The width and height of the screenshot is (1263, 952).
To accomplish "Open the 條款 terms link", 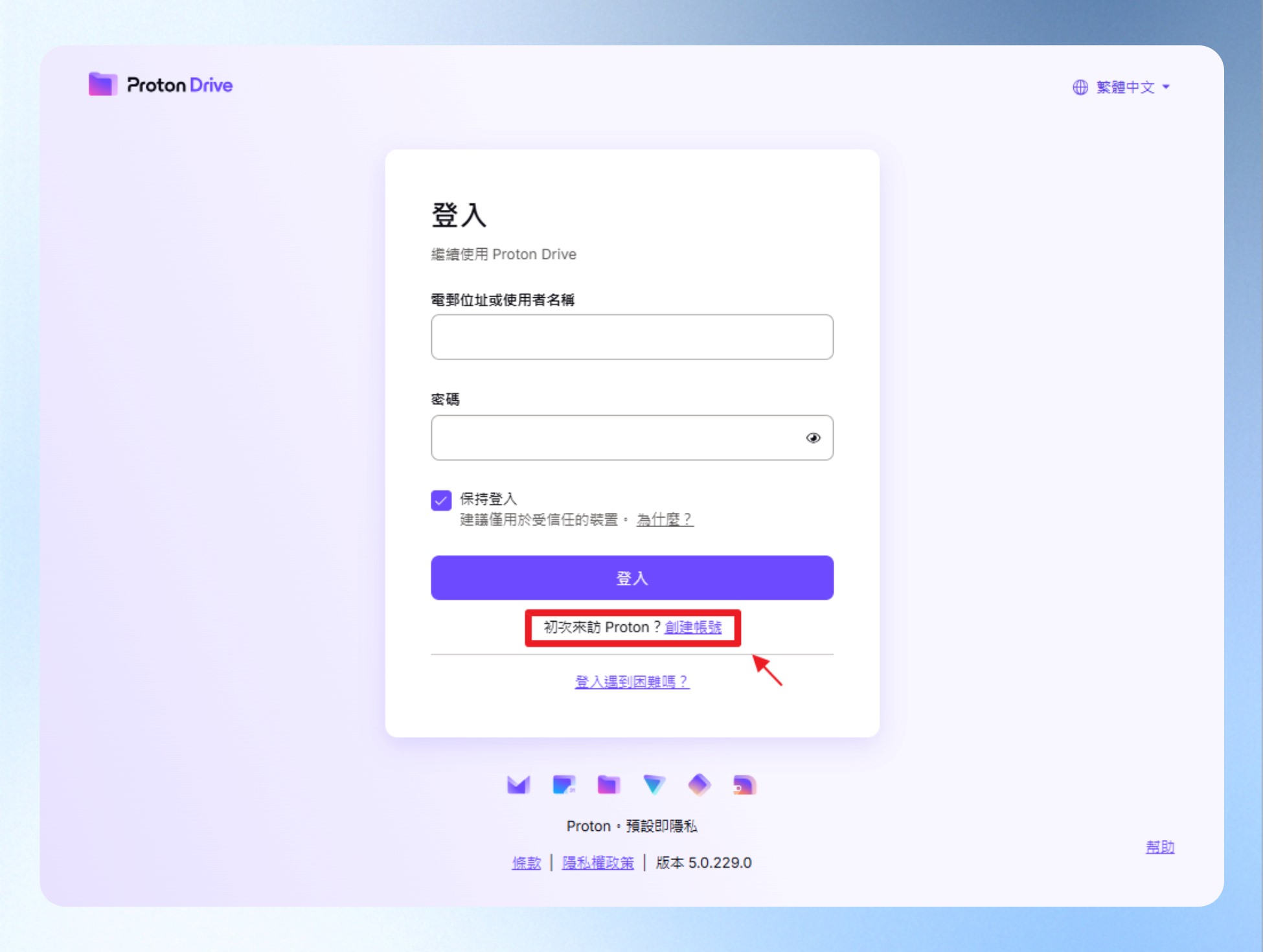I will click(x=527, y=863).
